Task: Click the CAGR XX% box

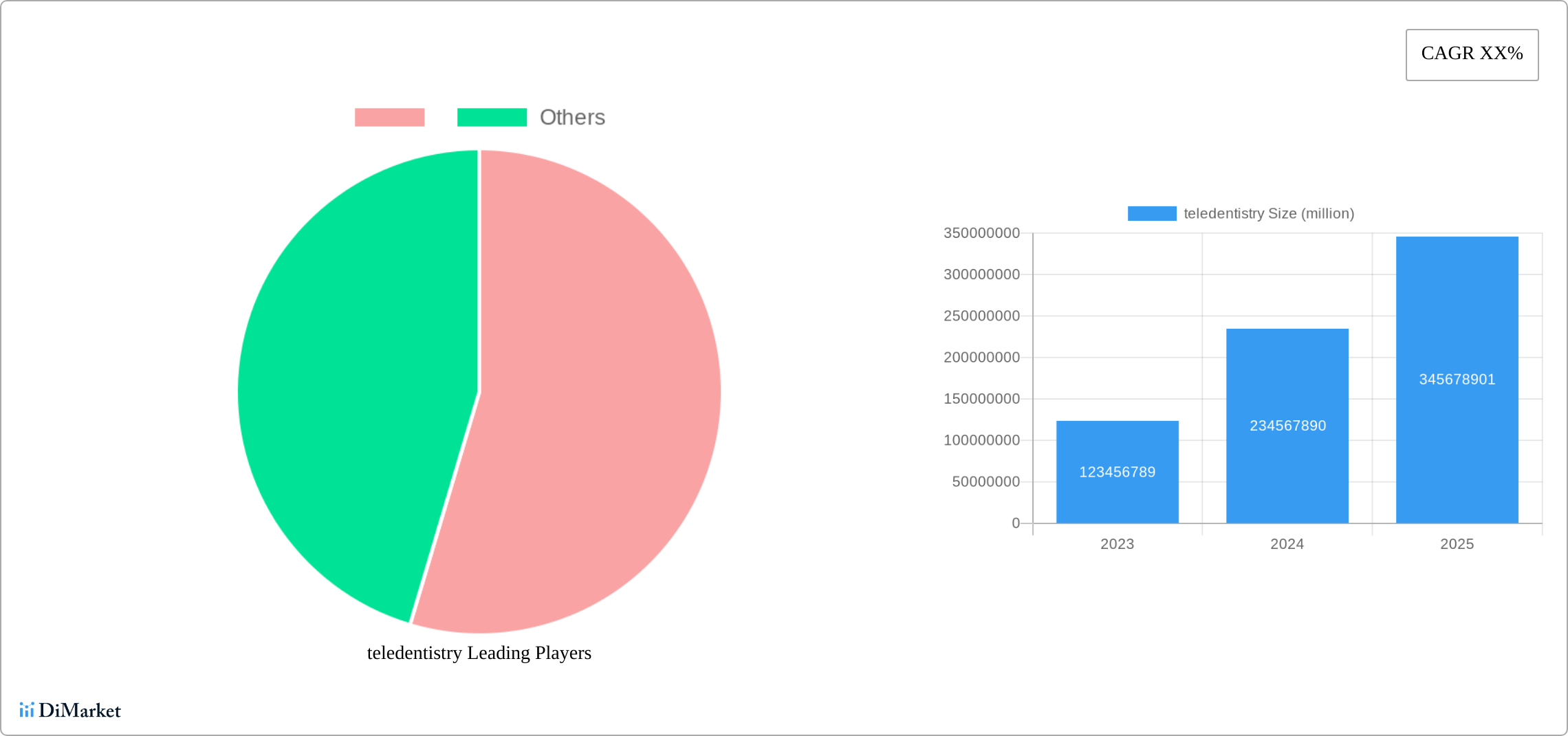Action: click(1472, 55)
